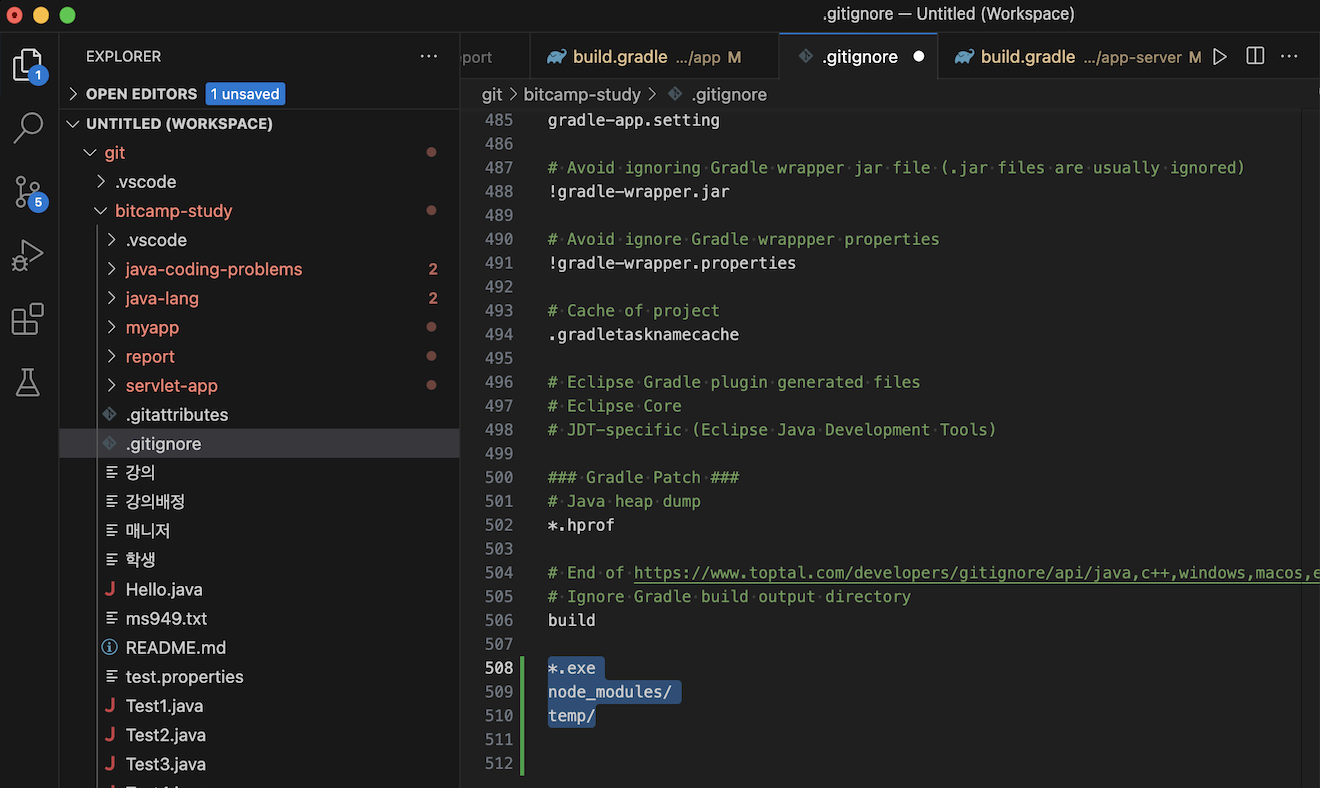
Task: Click the 1 unsaved badge
Action: pos(246,94)
